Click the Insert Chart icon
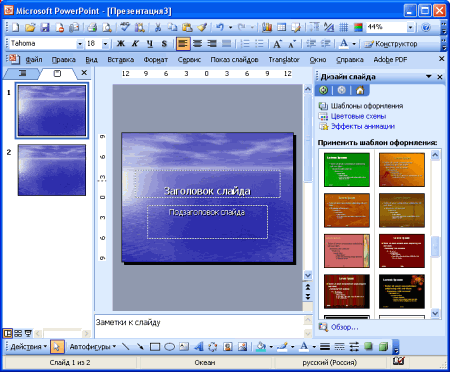This screenshot has width=450, height=372. [x=267, y=27]
